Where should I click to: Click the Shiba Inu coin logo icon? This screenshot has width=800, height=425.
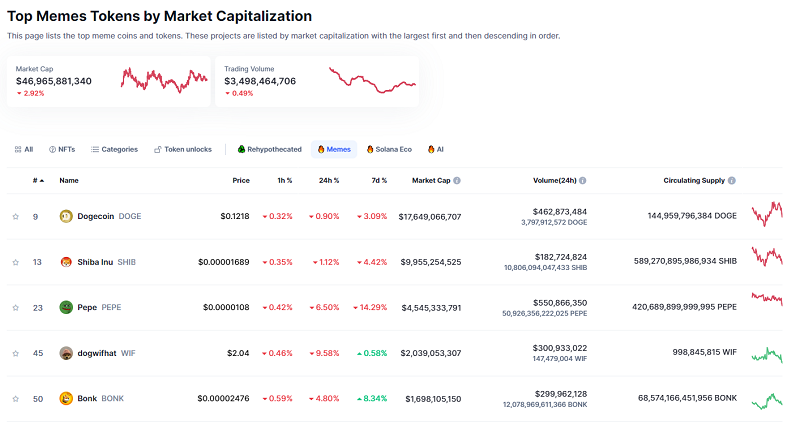tap(67, 262)
